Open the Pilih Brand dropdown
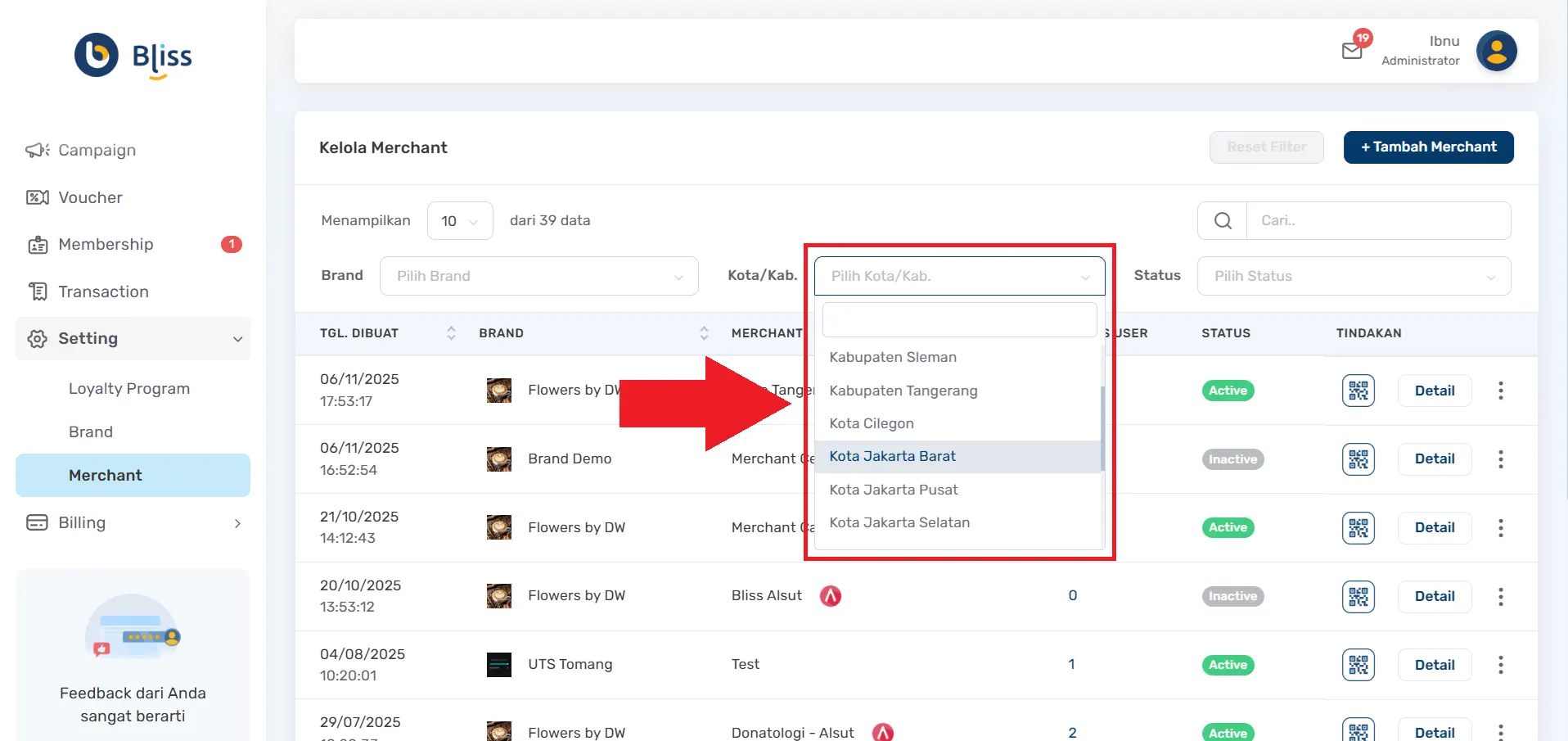The image size is (1568, 741). coord(538,276)
